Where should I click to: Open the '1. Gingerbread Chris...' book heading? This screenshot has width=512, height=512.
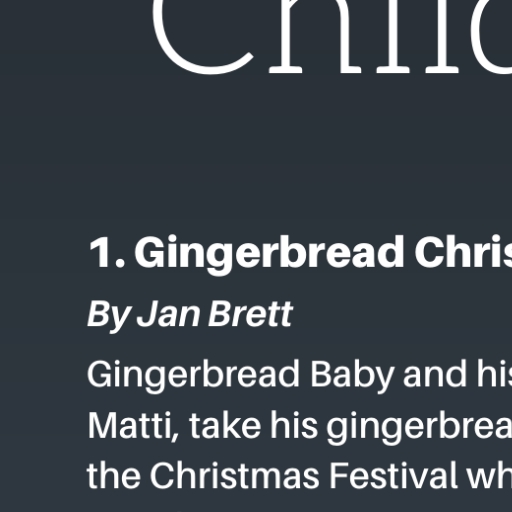(300, 254)
